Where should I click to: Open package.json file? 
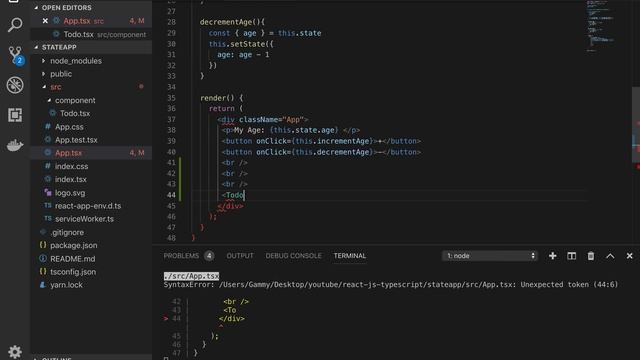[73, 245]
